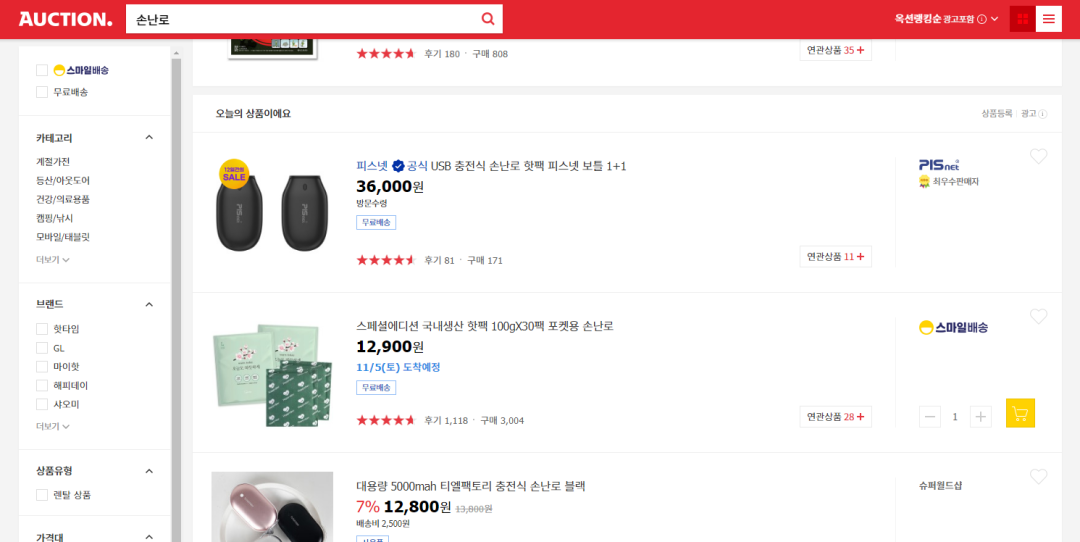1080x542 pixels.
Task: Click the 스마일배송 logo on the 핫팩 item
Action: point(953,328)
